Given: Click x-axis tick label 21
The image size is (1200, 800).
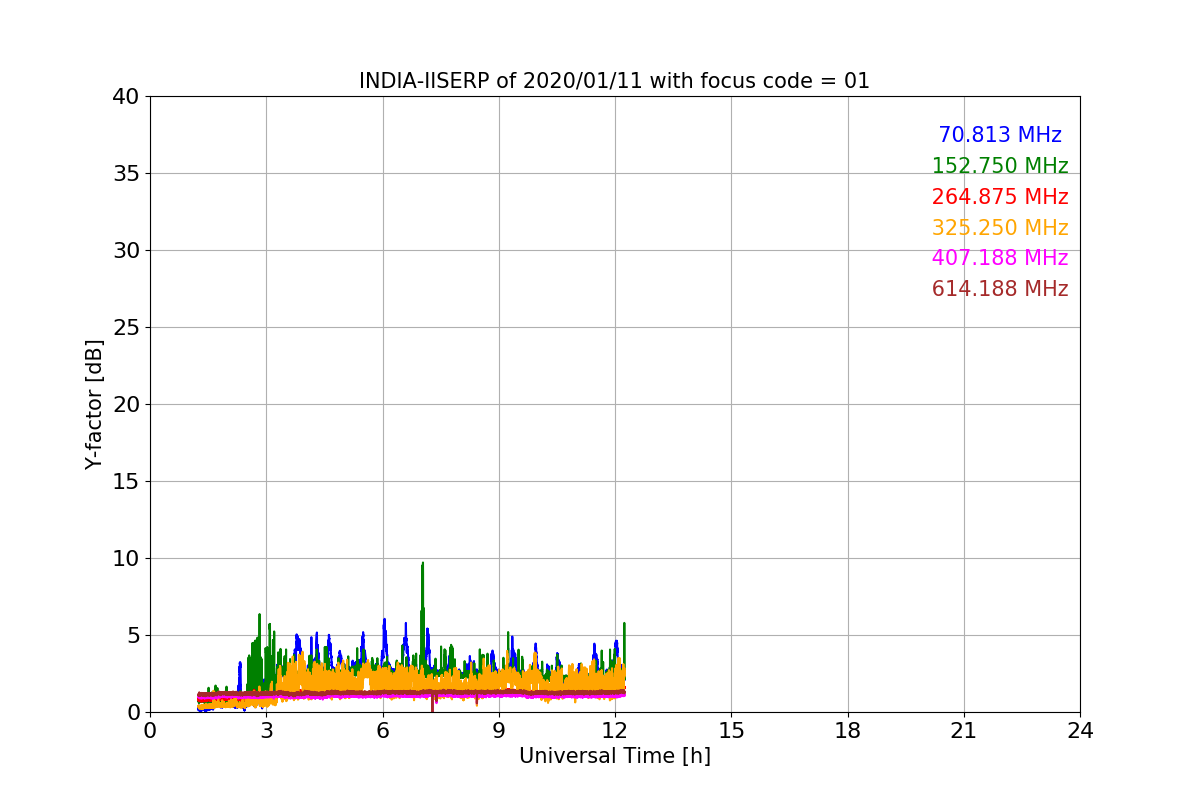Looking at the screenshot, I should 964,731.
